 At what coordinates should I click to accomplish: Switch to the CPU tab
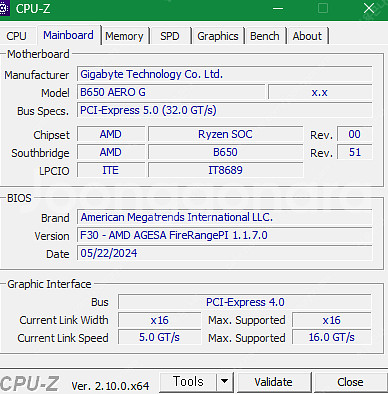click(x=16, y=36)
